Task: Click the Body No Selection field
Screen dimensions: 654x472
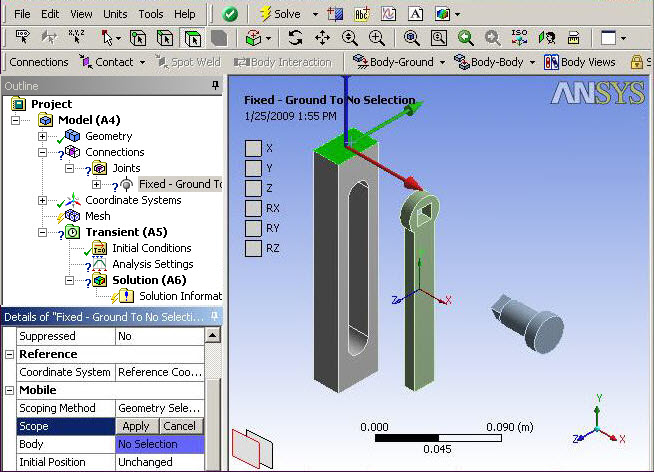Action: coord(159,444)
